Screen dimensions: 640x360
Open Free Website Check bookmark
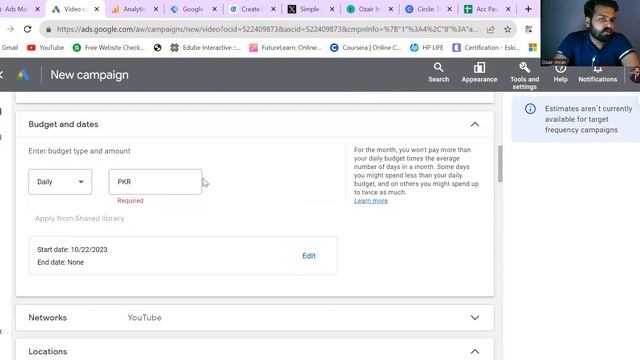pyautogui.click(x=108, y=48)
